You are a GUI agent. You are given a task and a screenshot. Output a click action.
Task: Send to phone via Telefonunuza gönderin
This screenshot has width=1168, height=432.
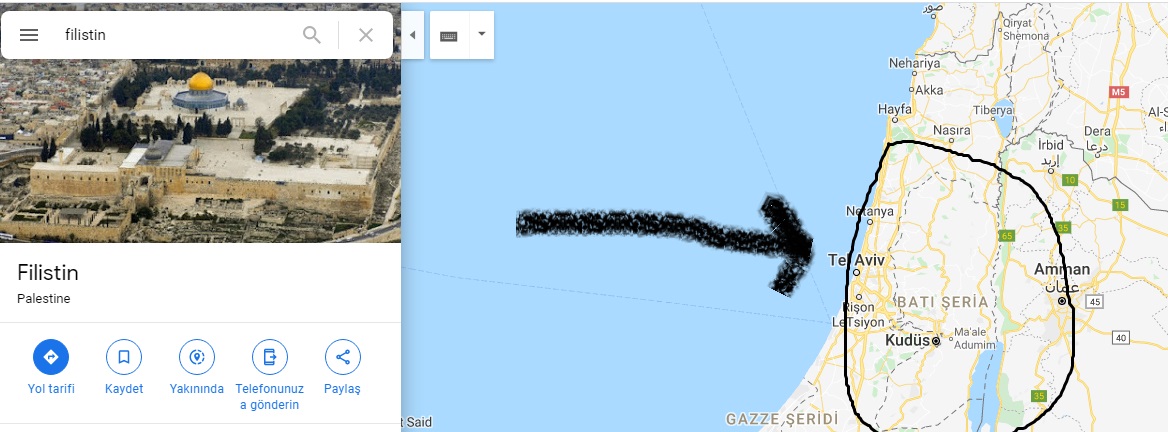click(x=270, y=358)
